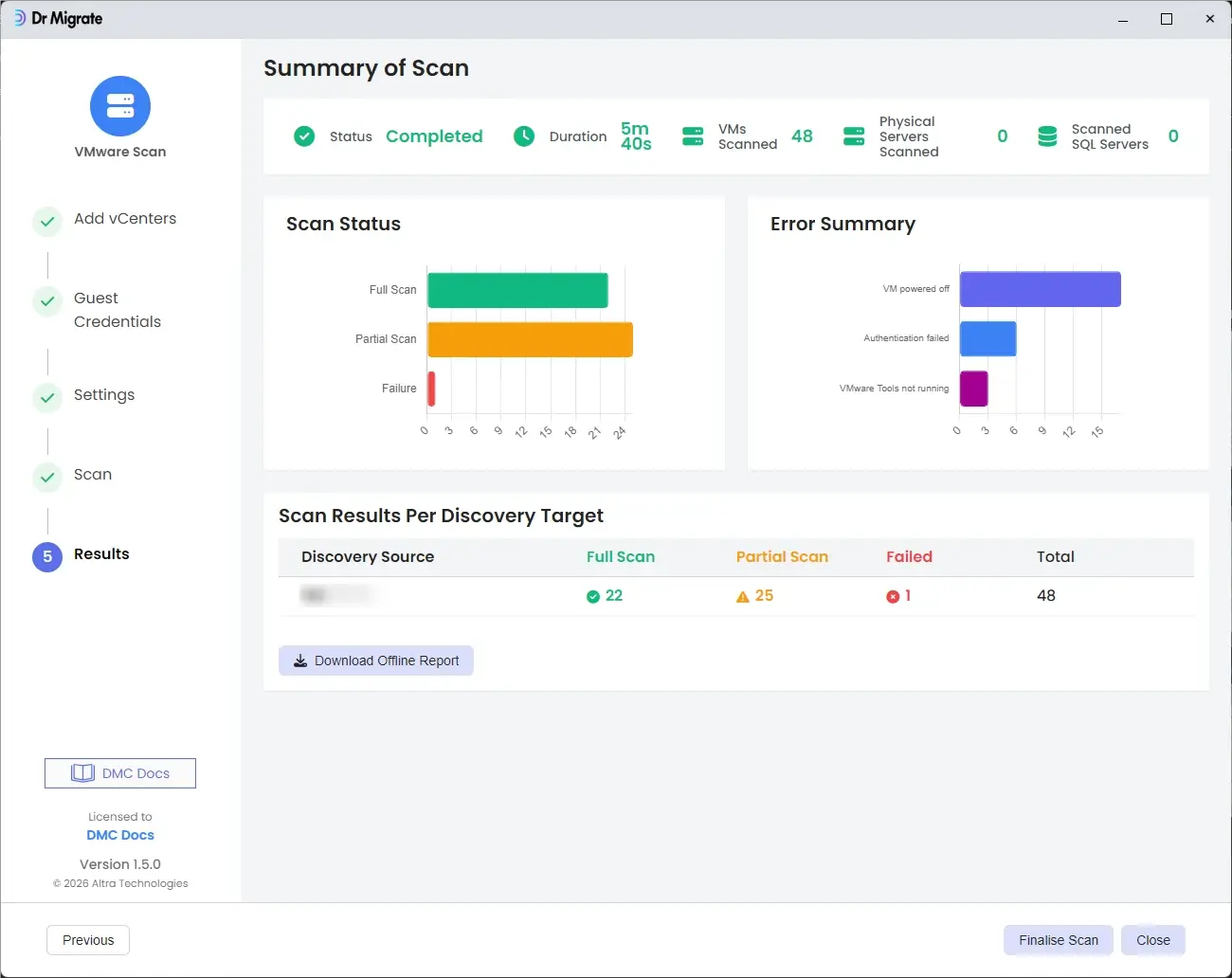The width and height of the screenshot is (1232, 978).
Task: Click the book icon in DMC Docs
Action: pos(83,773)
